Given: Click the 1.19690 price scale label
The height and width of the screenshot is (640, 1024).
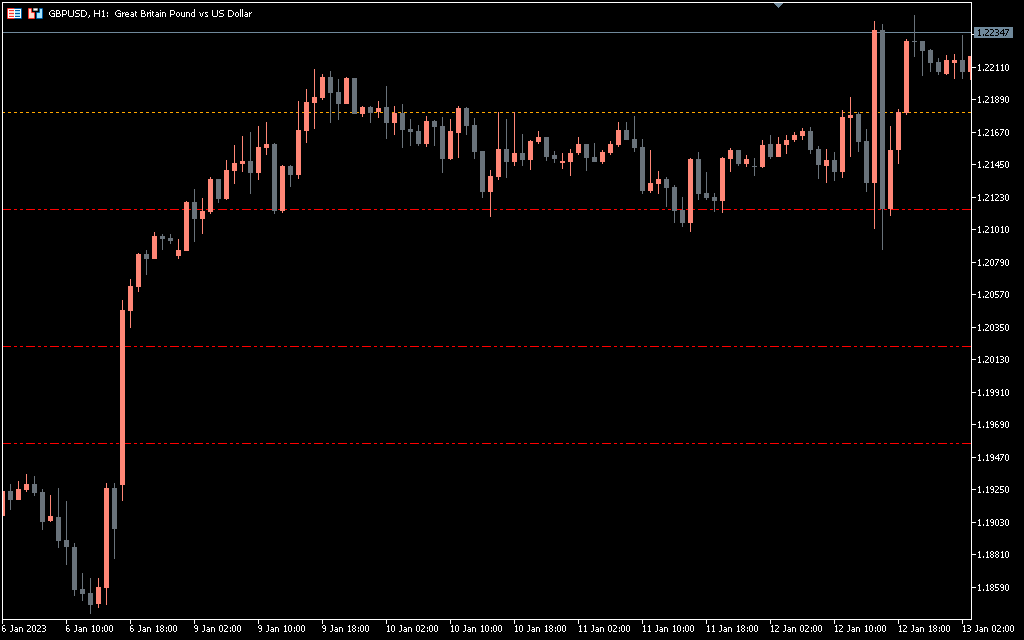Looking at the screenshot, I should pyautogui.click(x=991, y=425).
